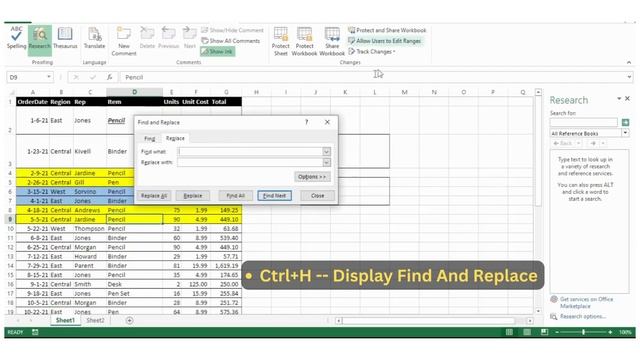Image resolution: width=640 pixels, height=360 pixels.
Task: Toggle Show/Hide Comment
Action: (232, 30)
